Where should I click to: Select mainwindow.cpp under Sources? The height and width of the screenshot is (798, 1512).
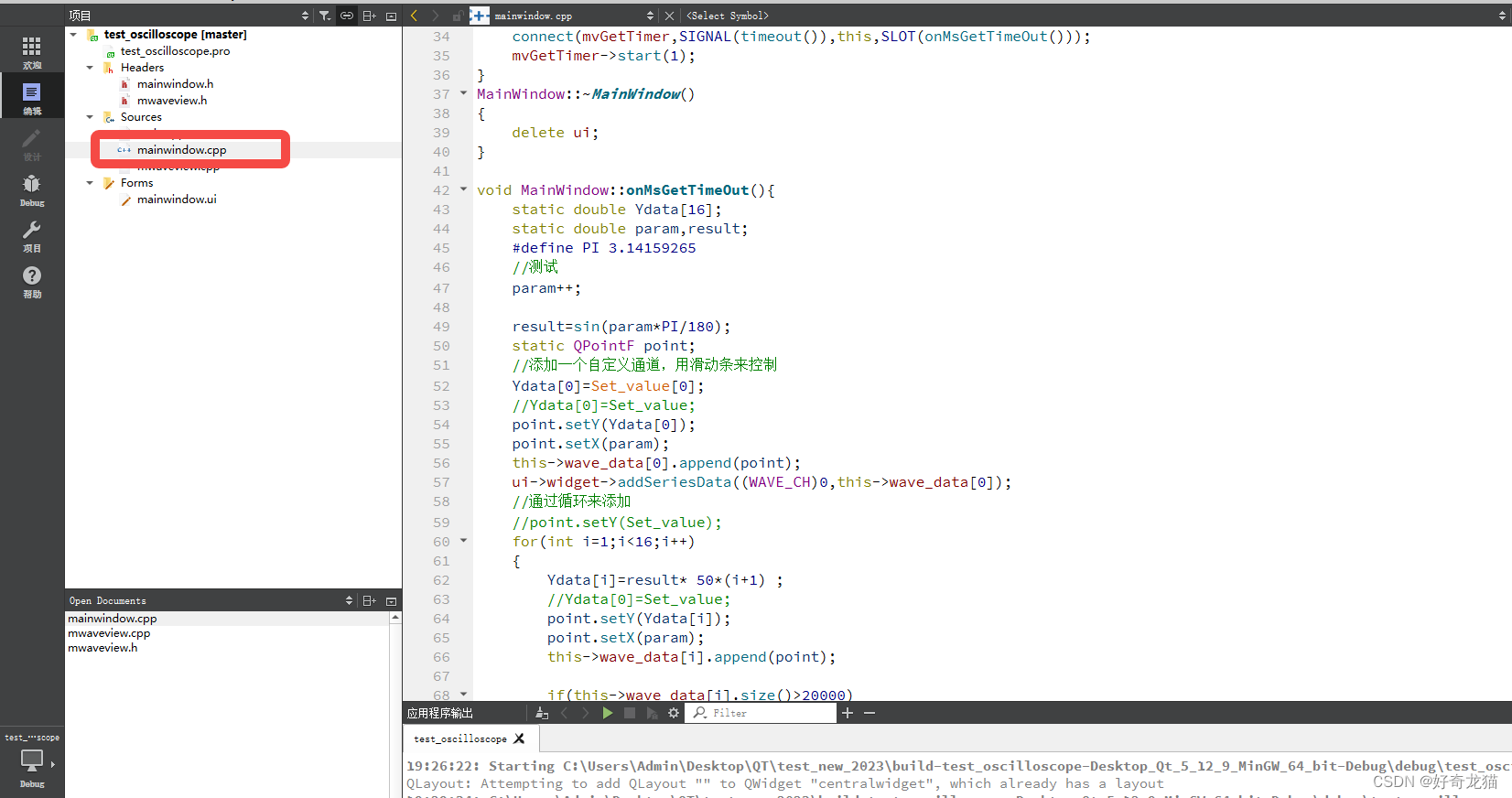[x=181, y=150]
